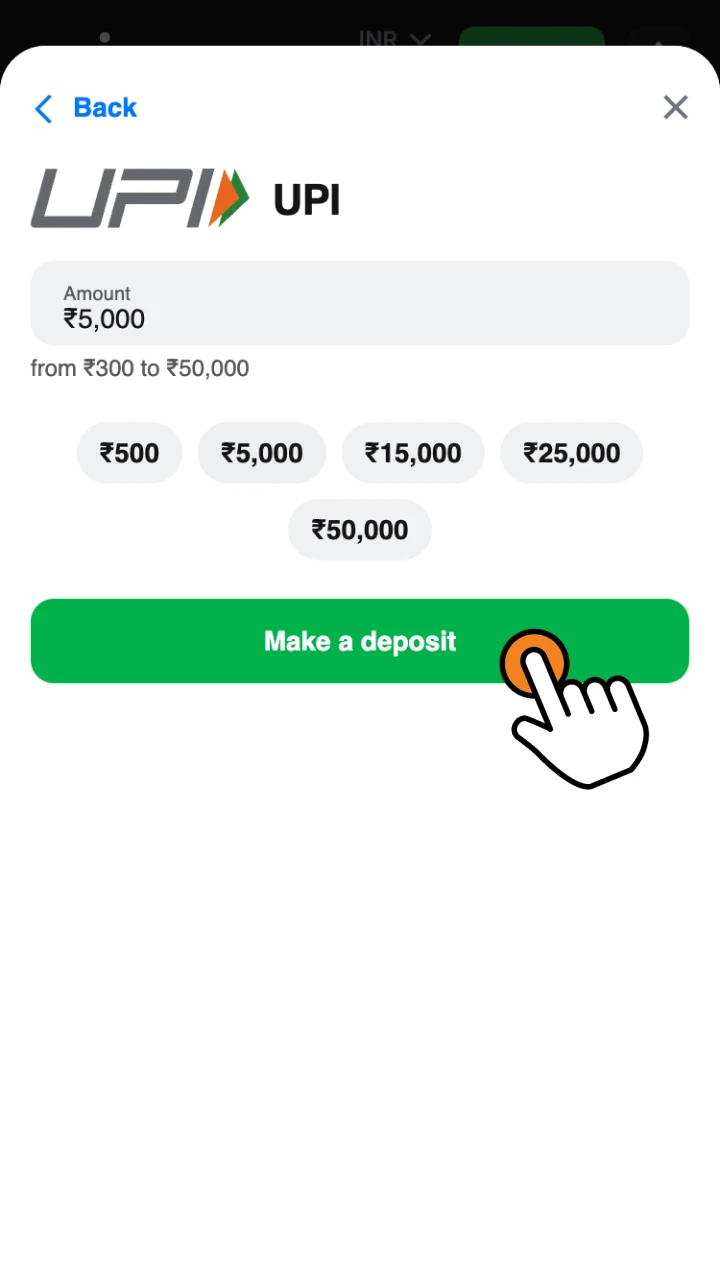Pick the ₹15,000 deposit option

point(413,453)
